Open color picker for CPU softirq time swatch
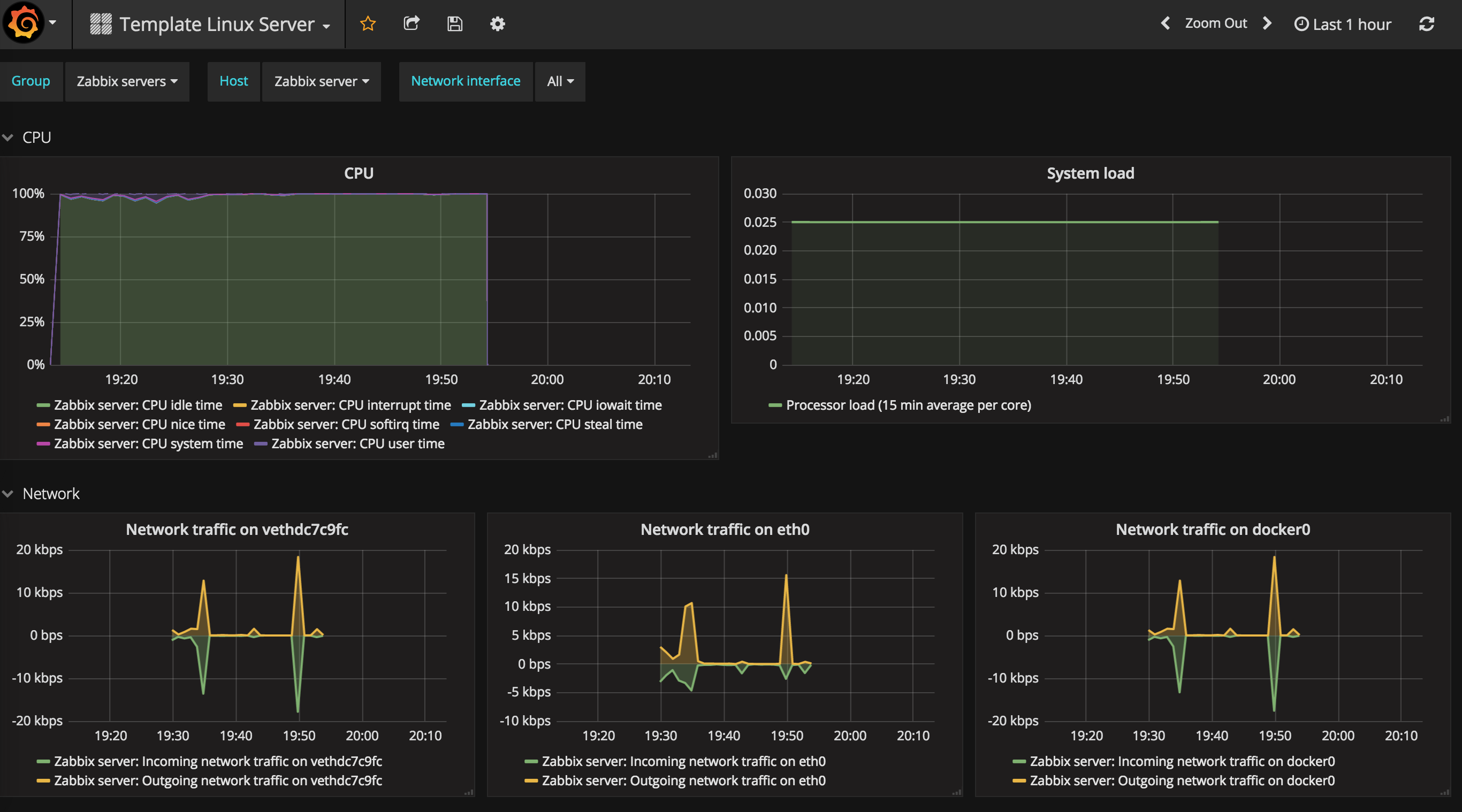 242,424
